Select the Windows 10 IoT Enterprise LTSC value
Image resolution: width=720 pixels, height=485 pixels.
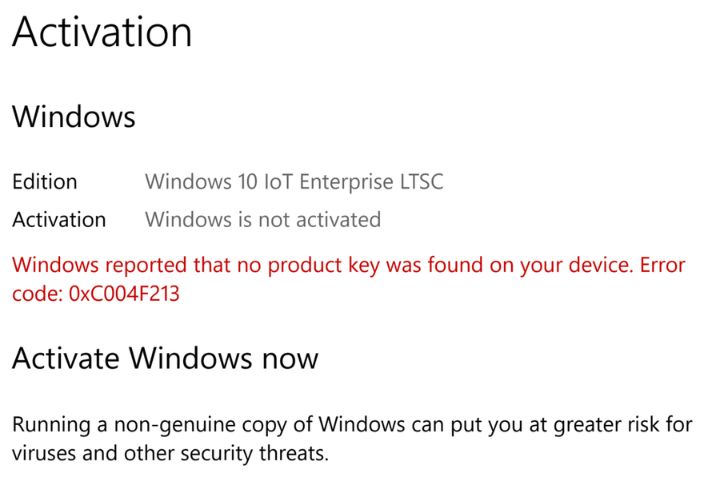coord(294,182)
